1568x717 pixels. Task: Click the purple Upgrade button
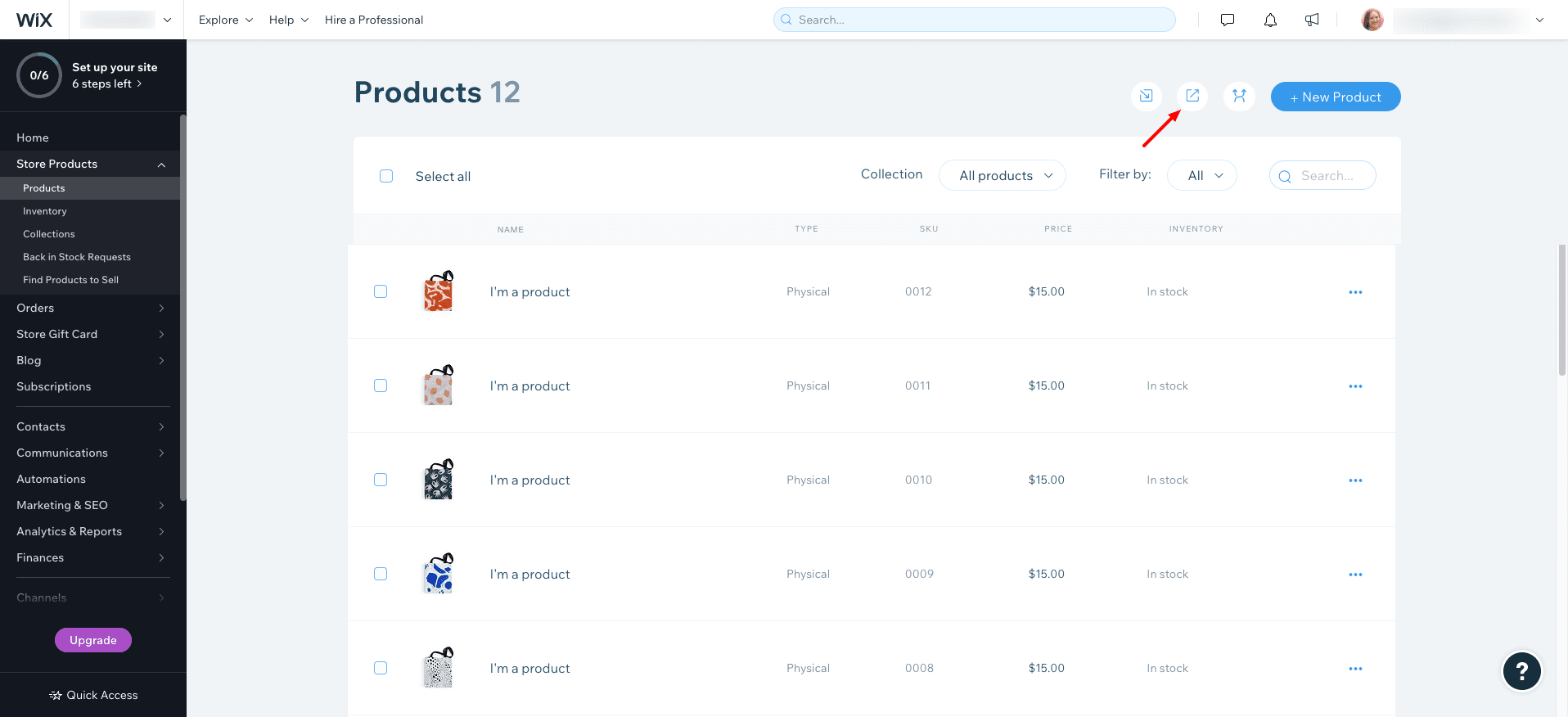[x=93, y=640]
